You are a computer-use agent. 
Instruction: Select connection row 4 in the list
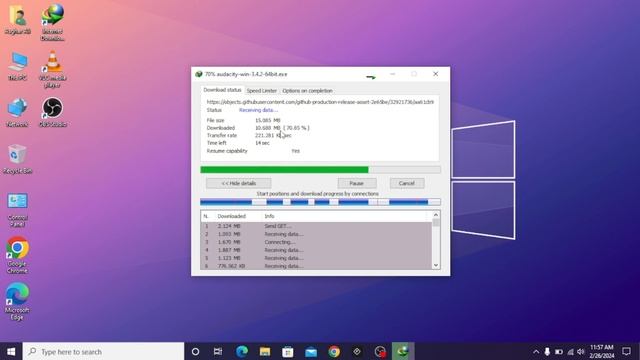pos(316,250)
